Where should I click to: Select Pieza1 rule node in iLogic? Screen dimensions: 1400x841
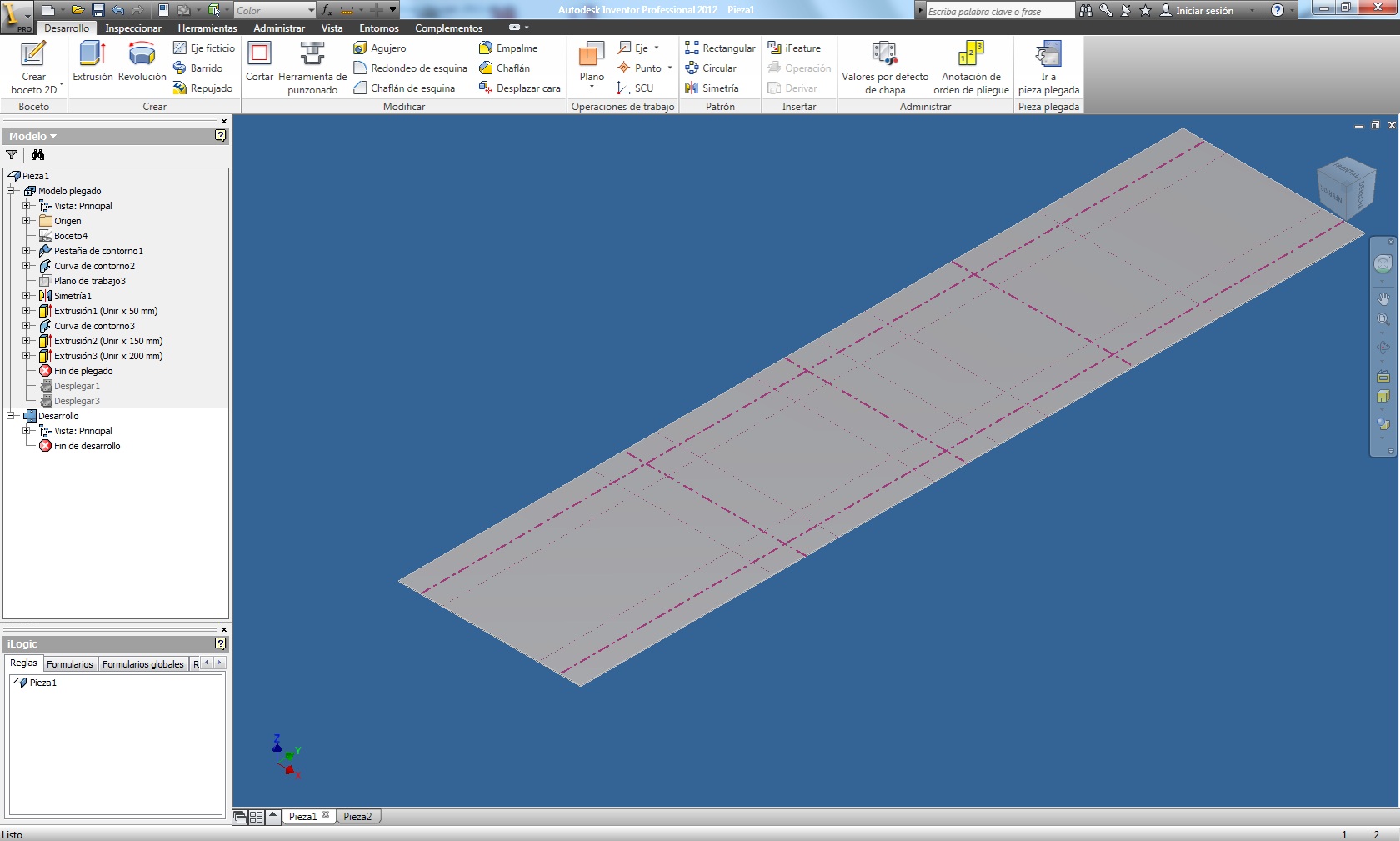point(36,683)
